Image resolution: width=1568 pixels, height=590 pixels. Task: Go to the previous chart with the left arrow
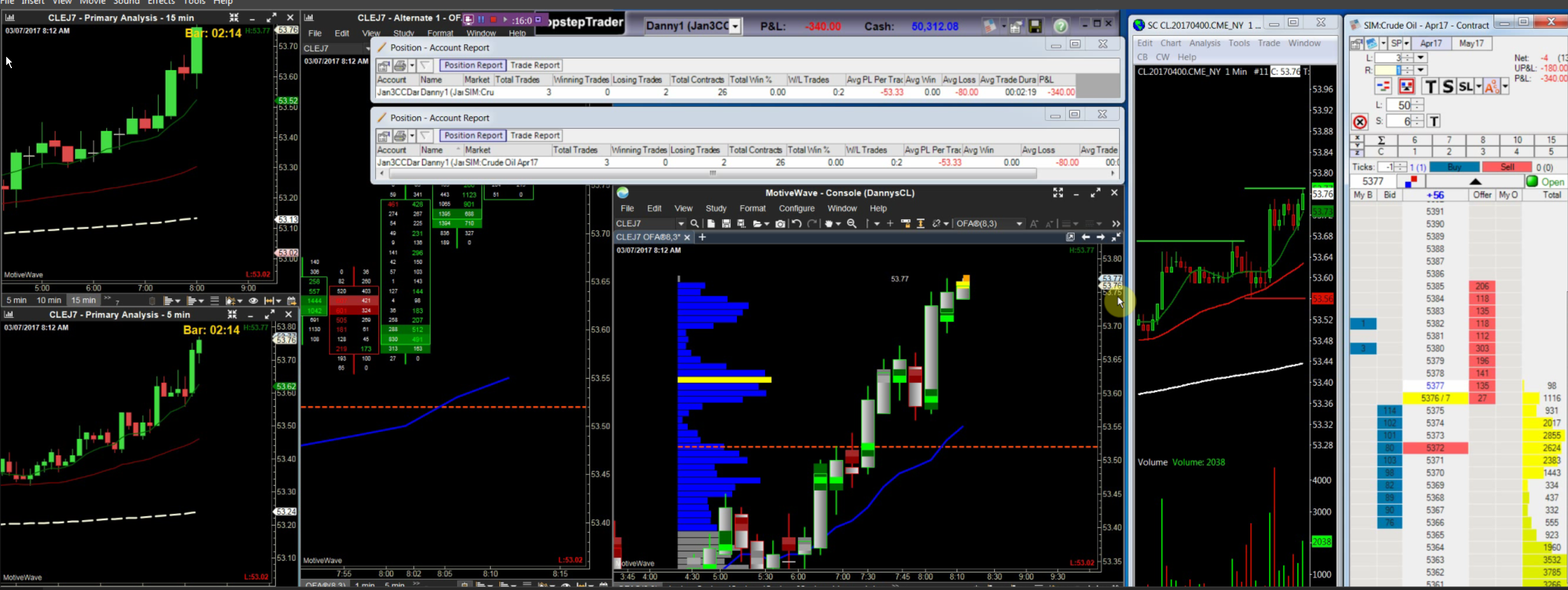1085,237
